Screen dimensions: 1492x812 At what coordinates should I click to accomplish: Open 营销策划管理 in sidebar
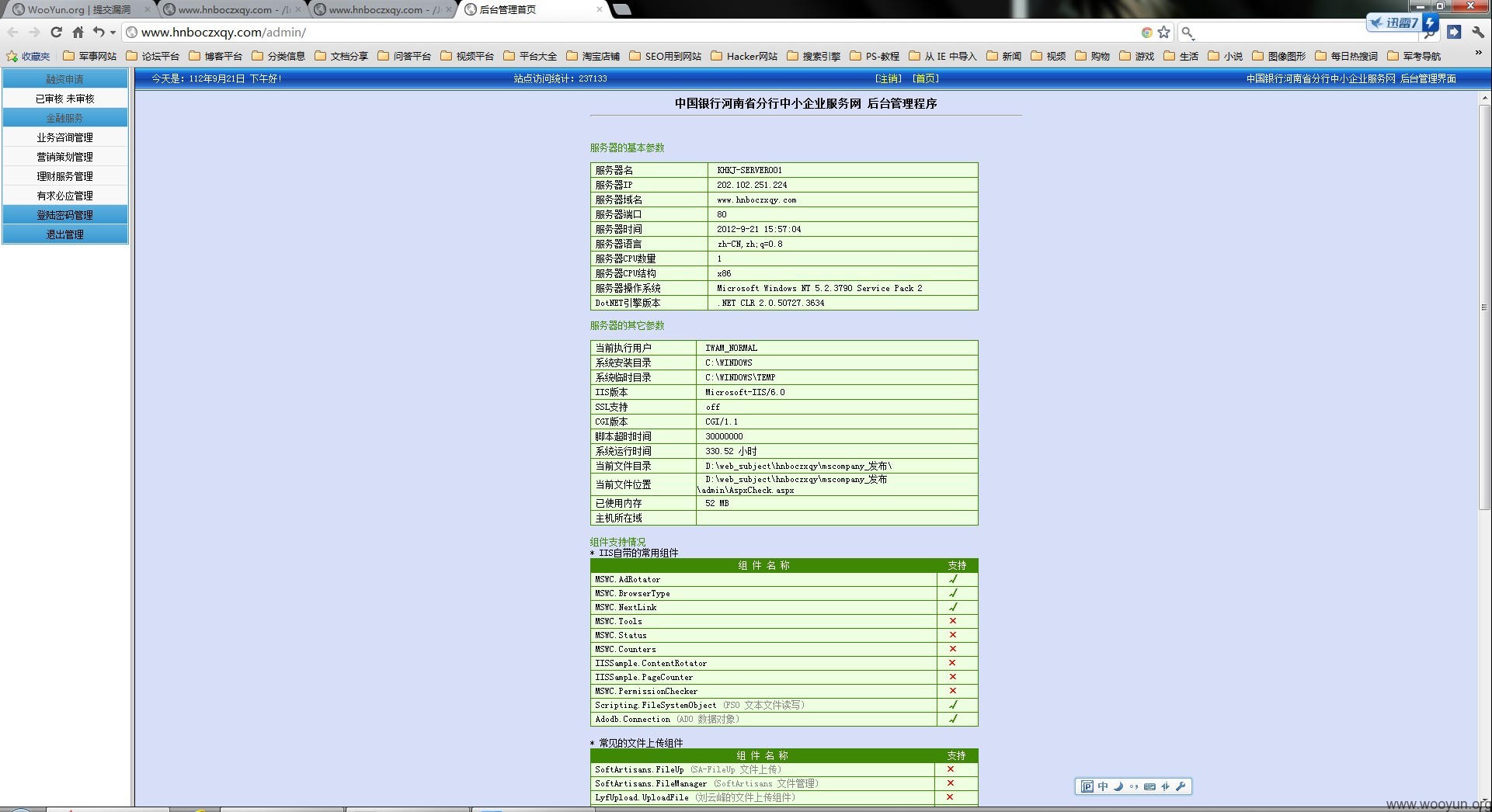tap(65, 157)
